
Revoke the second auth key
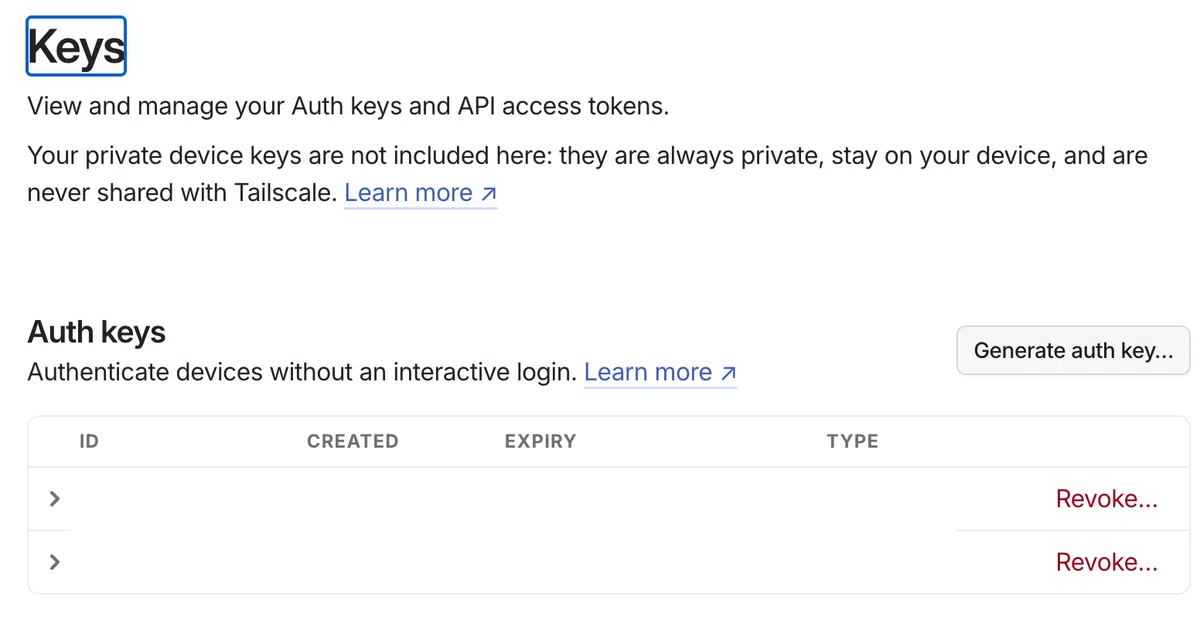[1107, 563]
